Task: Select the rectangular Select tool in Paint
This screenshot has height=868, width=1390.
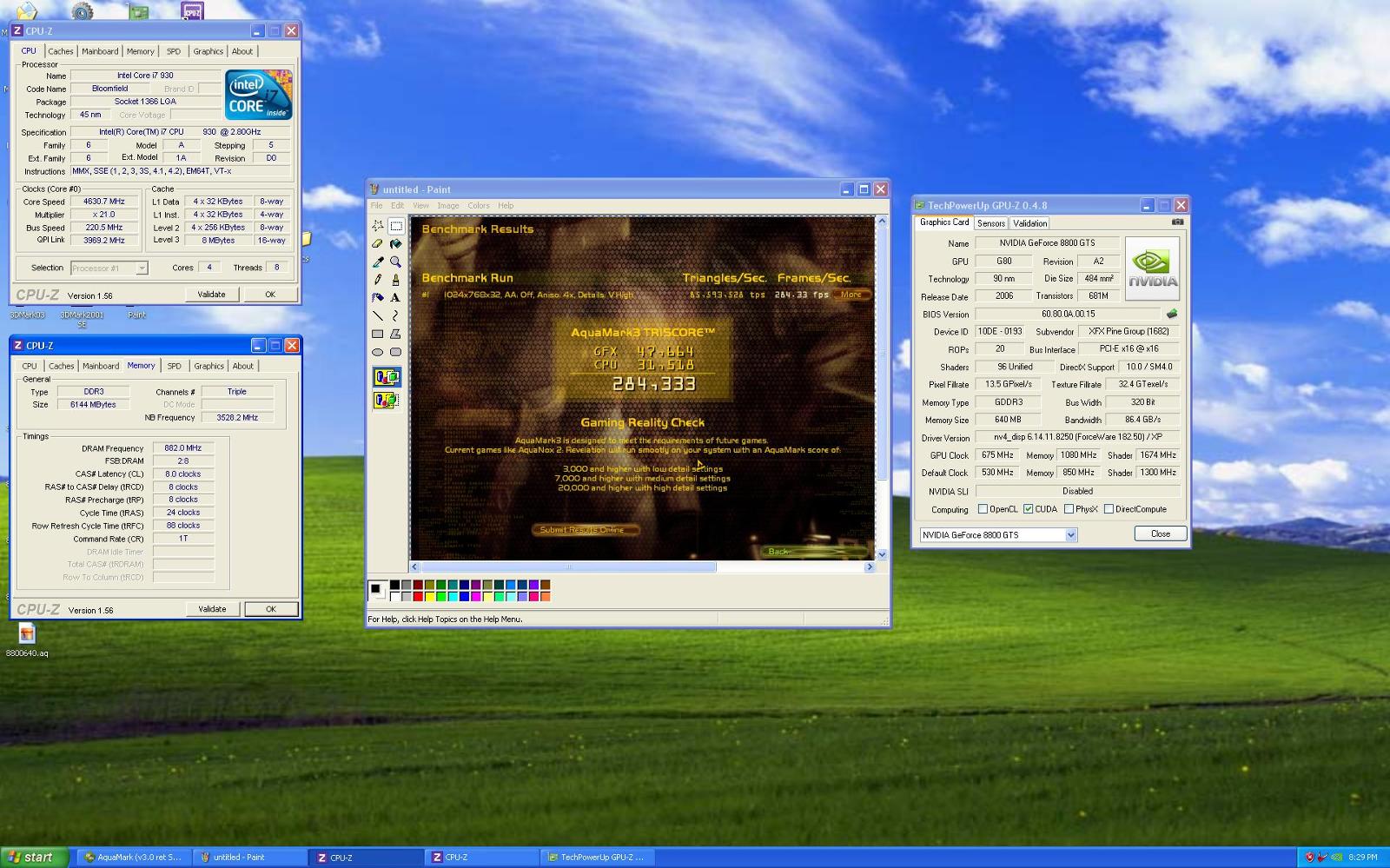Action: pos(396,226)
